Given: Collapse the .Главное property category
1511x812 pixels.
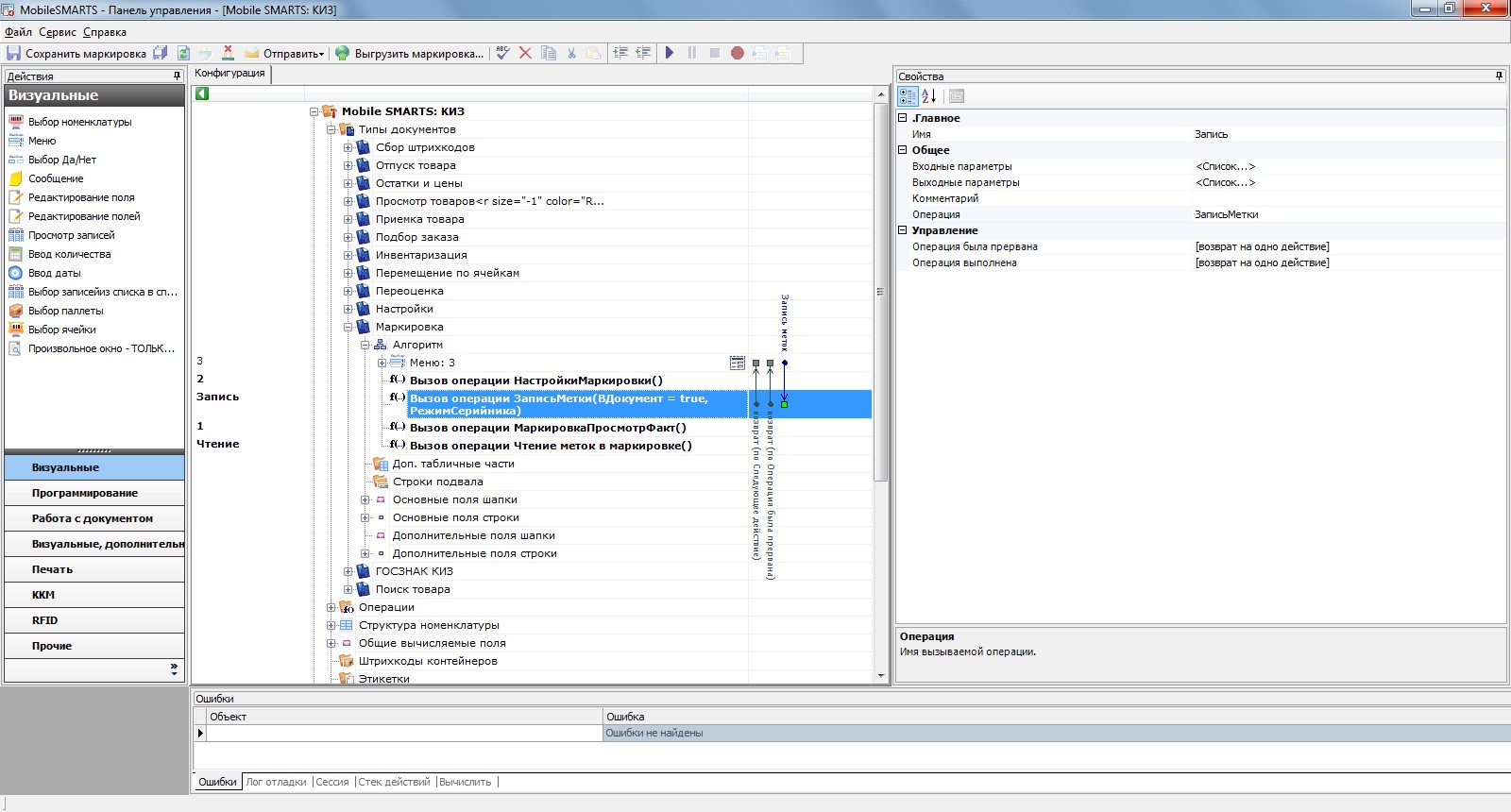Looking at the screenshot, I should (903, 118).
